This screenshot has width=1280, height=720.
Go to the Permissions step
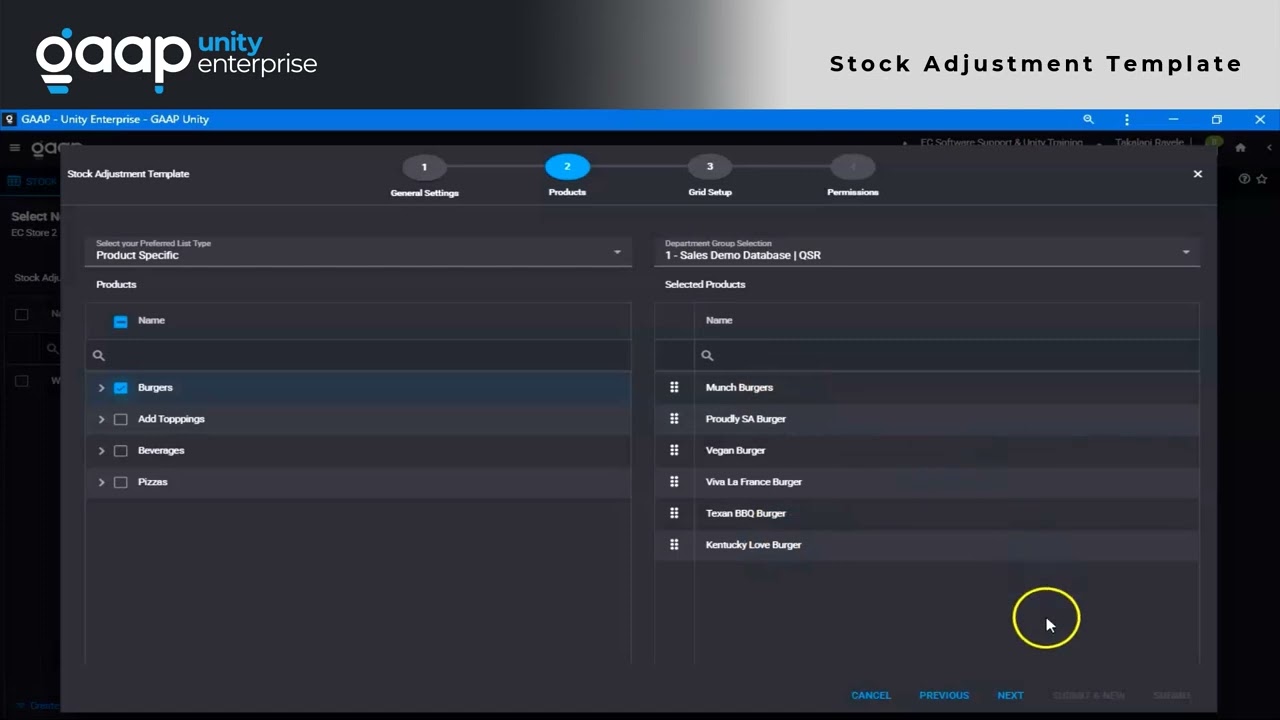(x=853, y=167)
